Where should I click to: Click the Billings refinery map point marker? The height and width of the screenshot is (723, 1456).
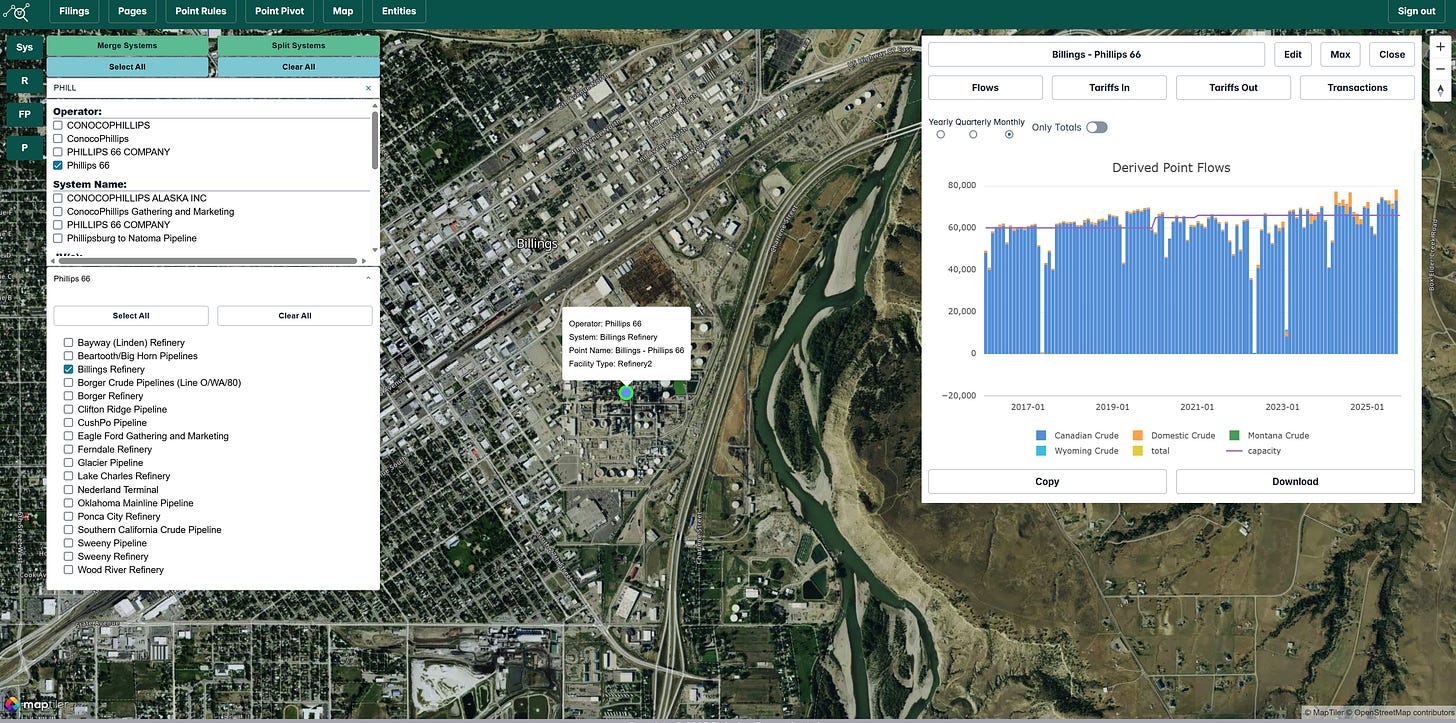(626, 393)
